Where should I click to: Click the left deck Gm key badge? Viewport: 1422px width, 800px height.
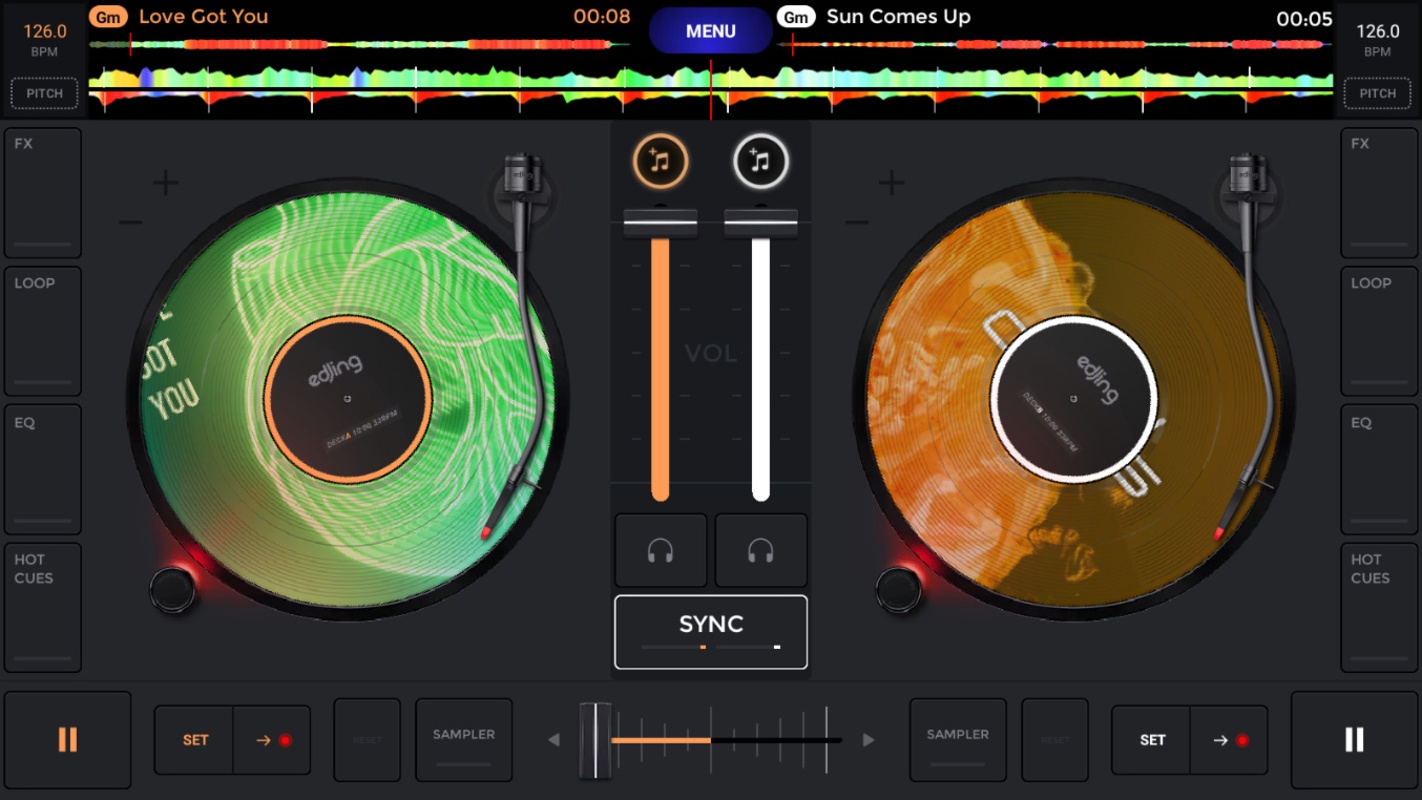click(108, 17)
